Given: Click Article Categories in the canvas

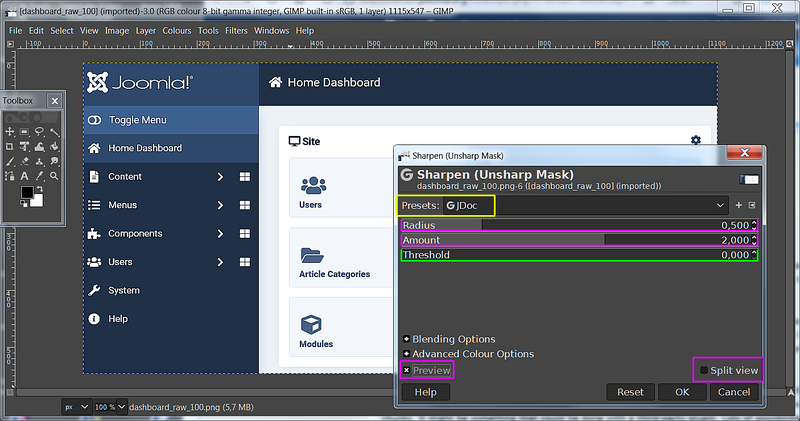Looking at the screenshot, I should click(x=334, y=274).
